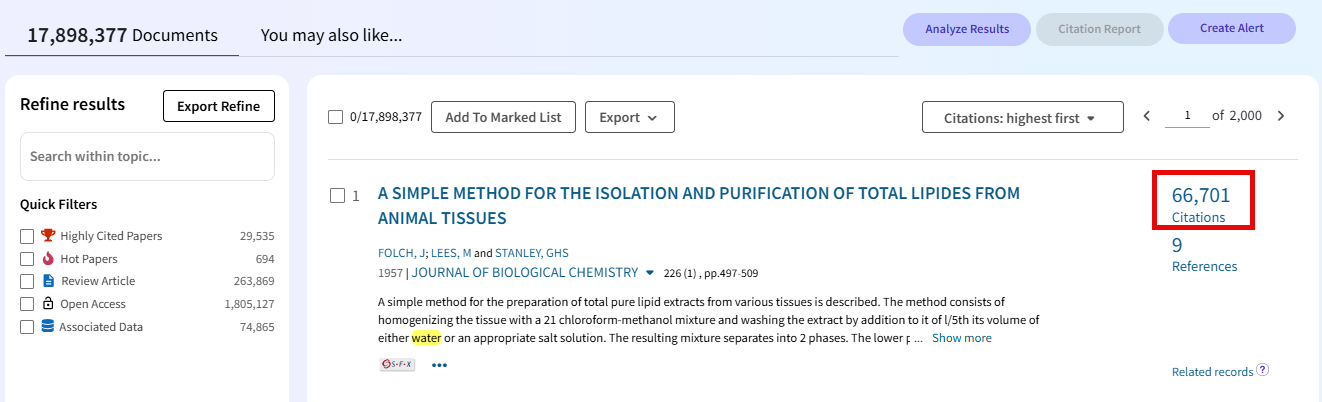Click the Analyze Results button
1322x402 pixels.
point(966,29)
